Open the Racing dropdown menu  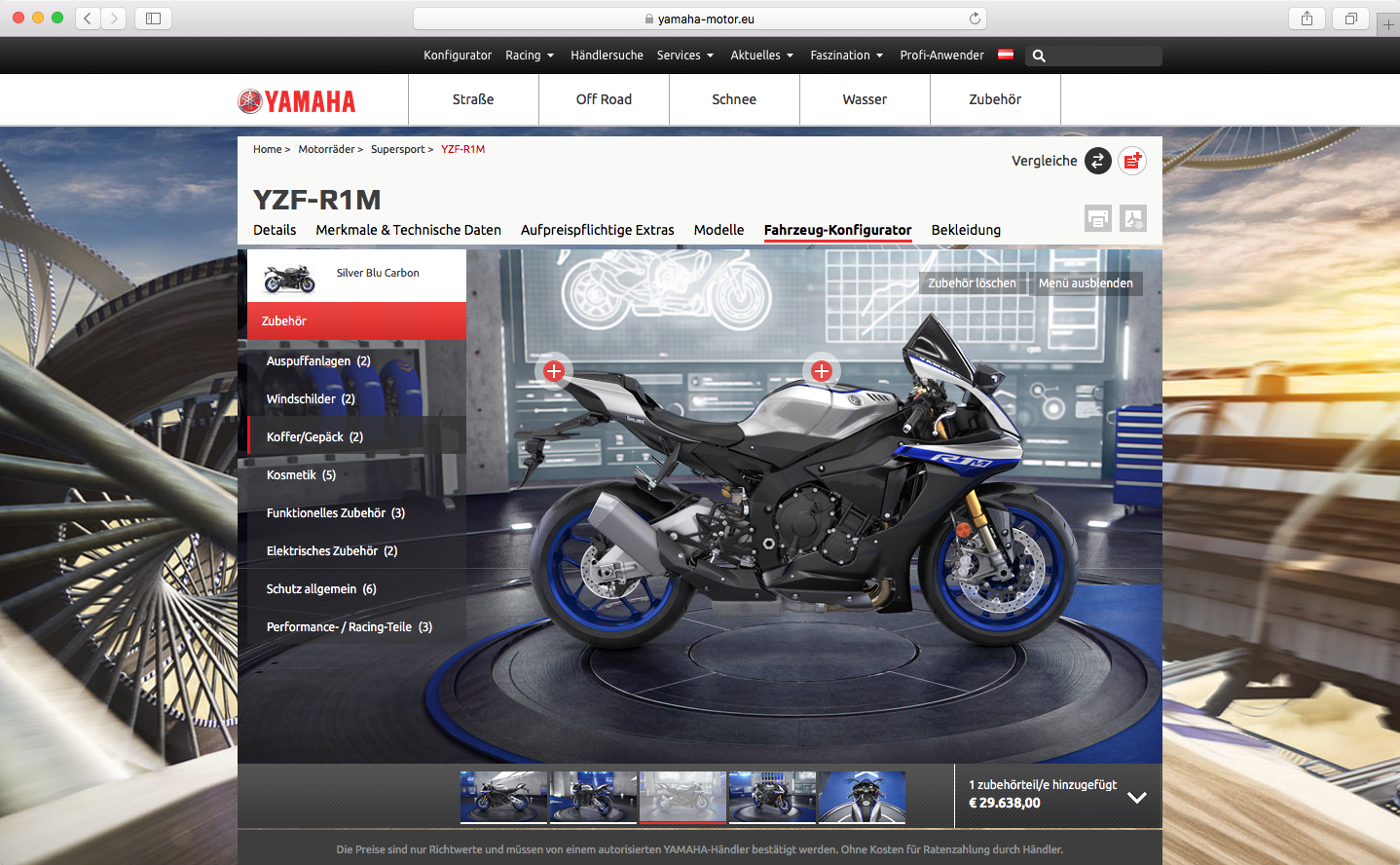530,56
